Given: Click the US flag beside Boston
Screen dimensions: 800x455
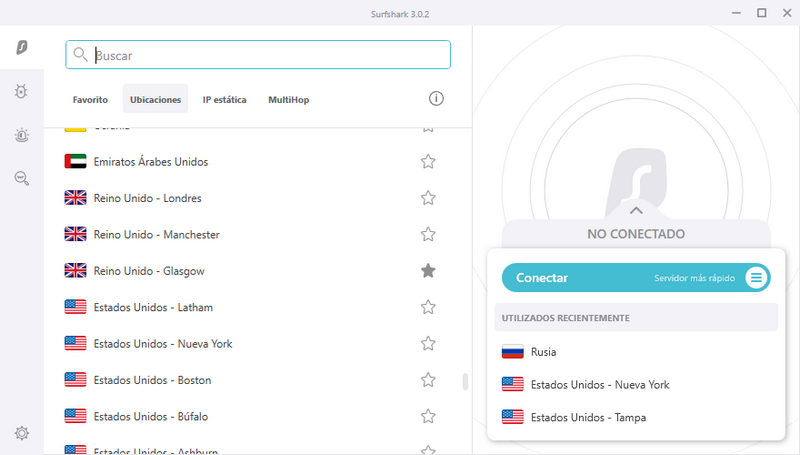Looking at the screenshot, I should point(76,380).
